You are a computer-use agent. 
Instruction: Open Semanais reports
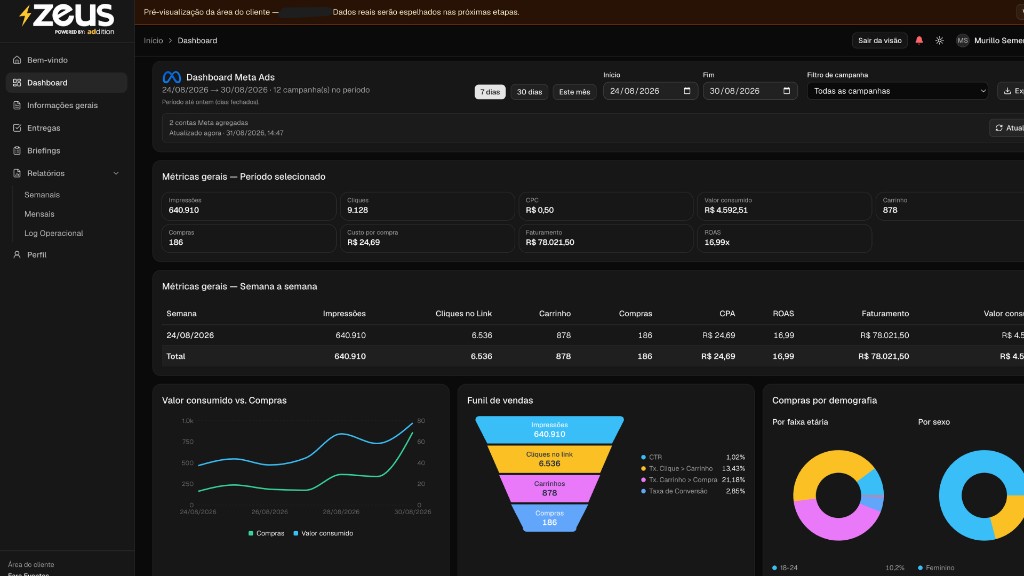(x=42, y=195)
